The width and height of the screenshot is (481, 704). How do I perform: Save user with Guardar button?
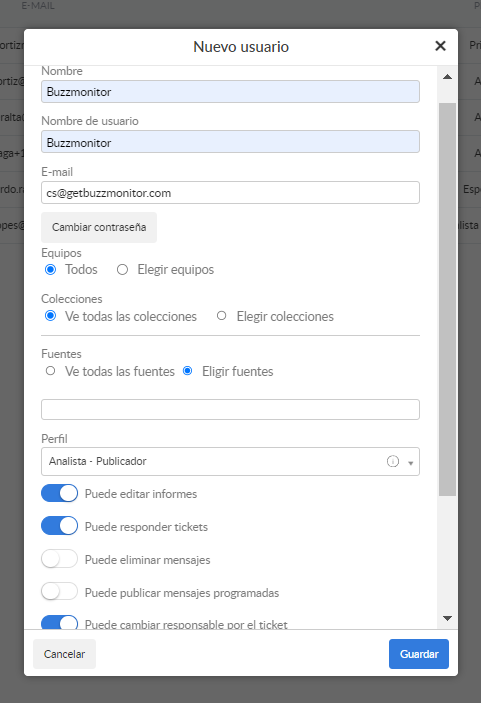click(x=419, y=654)
